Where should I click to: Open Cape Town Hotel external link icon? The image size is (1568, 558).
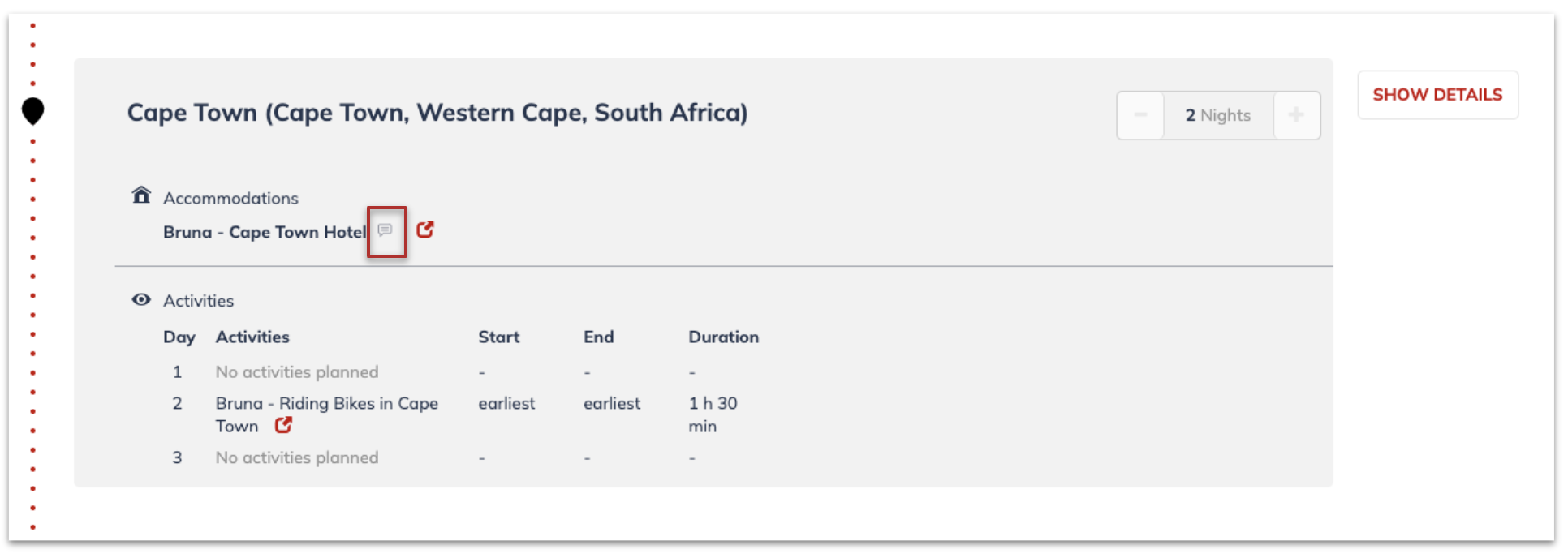425,230
